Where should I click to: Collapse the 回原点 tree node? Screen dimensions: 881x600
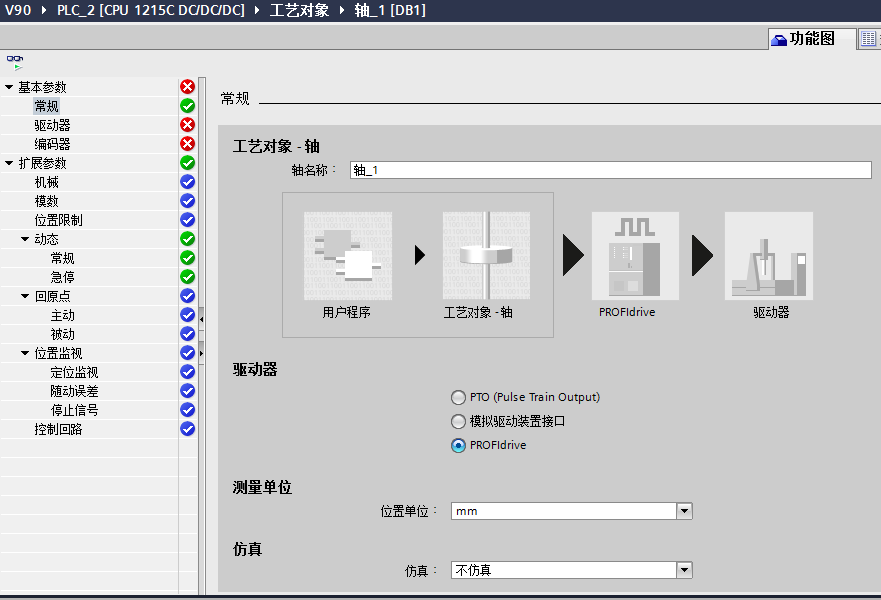[25, 296]
